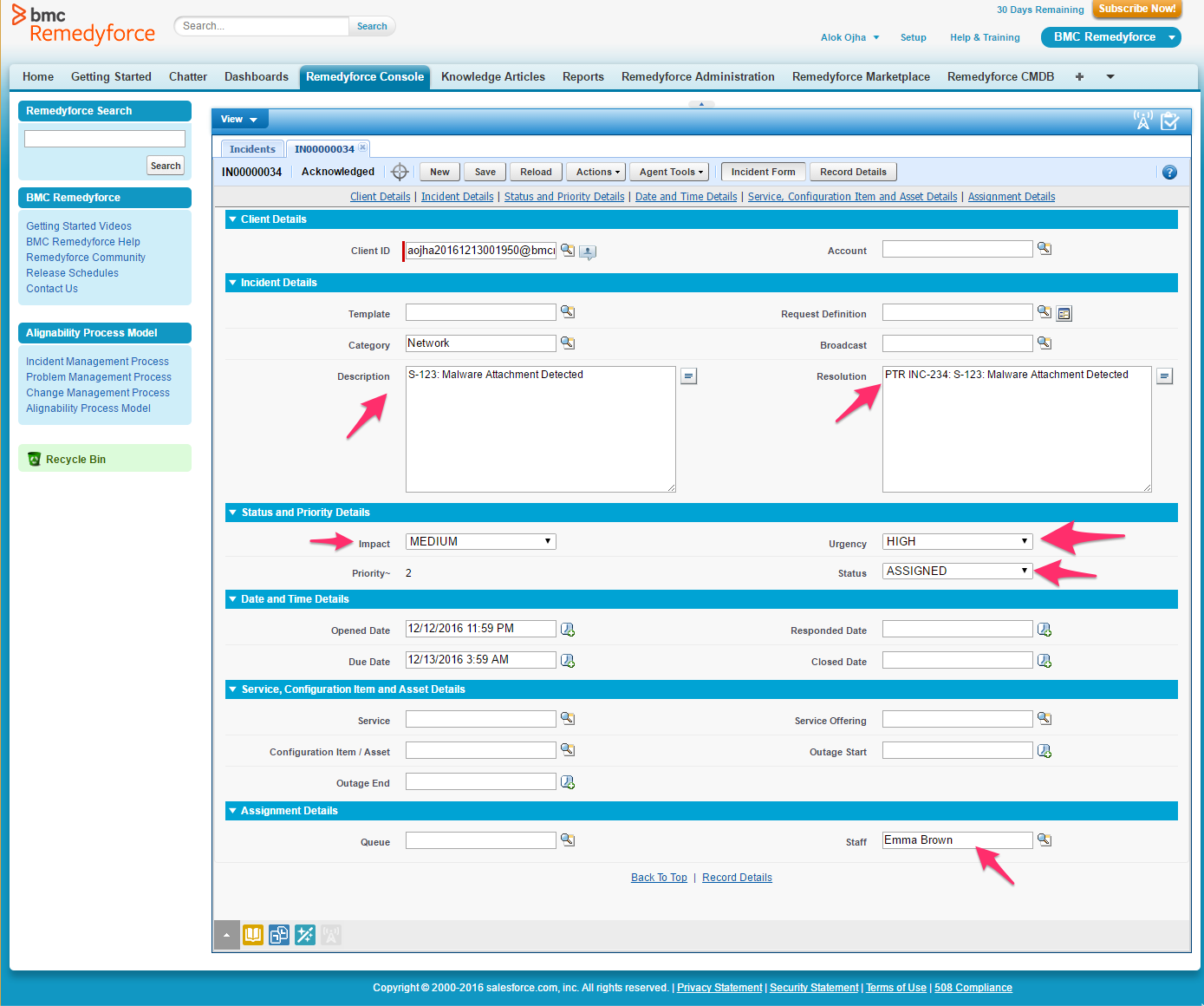Open the Queue lookup icon
1204x1006 pixels.
[x=568, y=840]
